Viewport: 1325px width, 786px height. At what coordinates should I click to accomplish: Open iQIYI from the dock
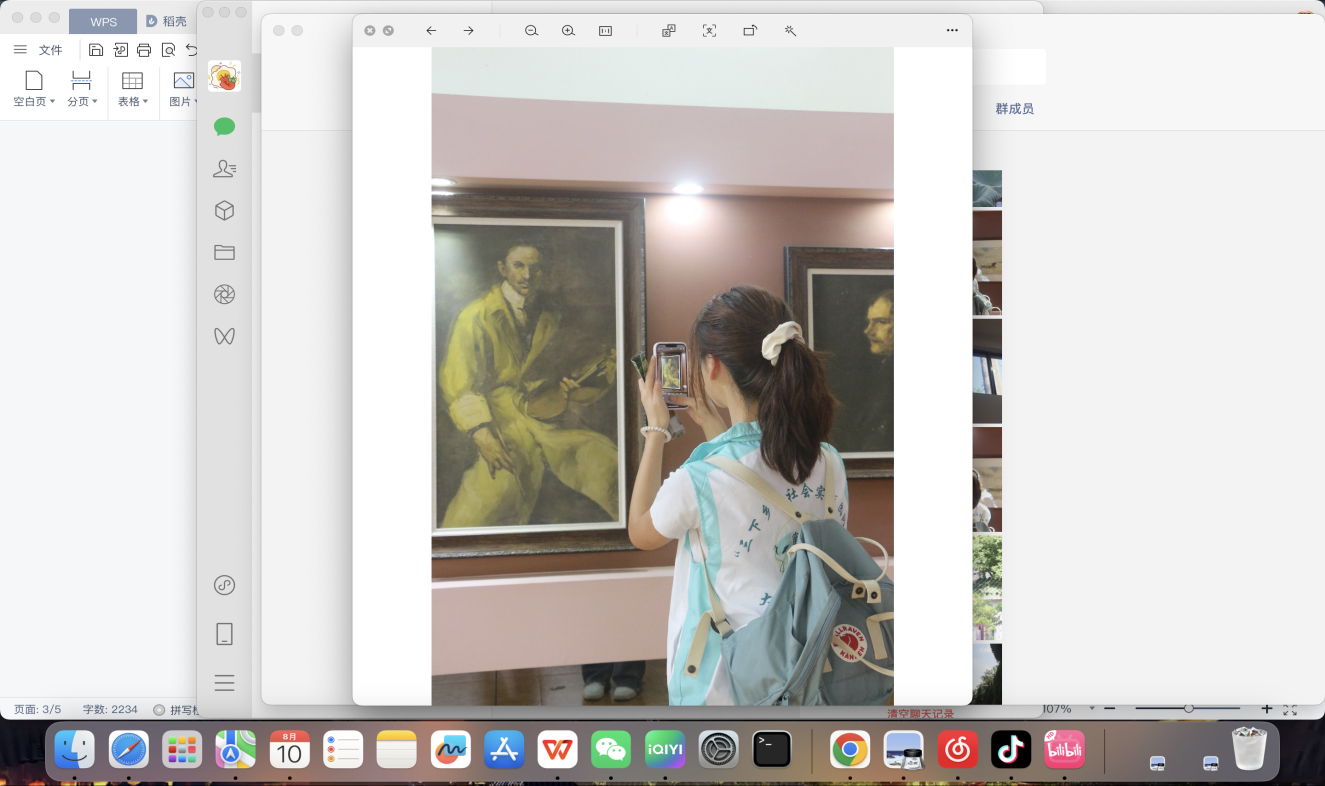point(665,749)
